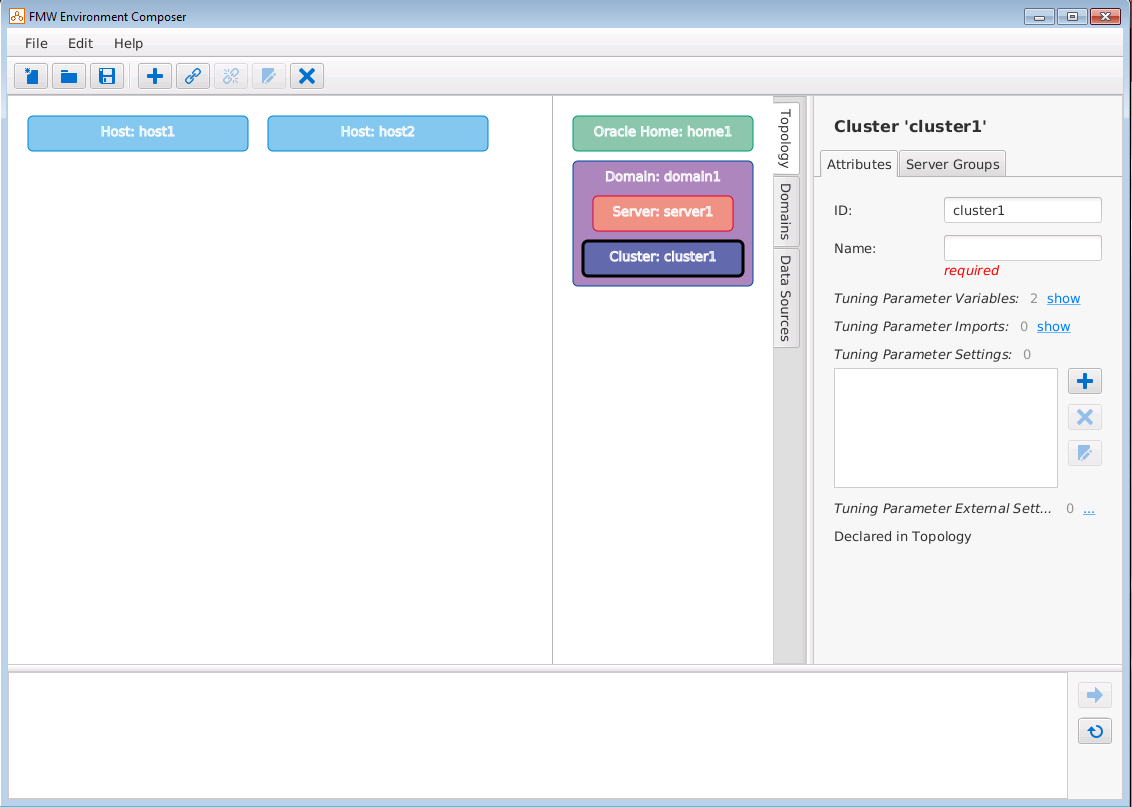This screenshot has width=1132, height=807.
Task: Click the ID input field with cluster1
Action: tap(1022, 210)
